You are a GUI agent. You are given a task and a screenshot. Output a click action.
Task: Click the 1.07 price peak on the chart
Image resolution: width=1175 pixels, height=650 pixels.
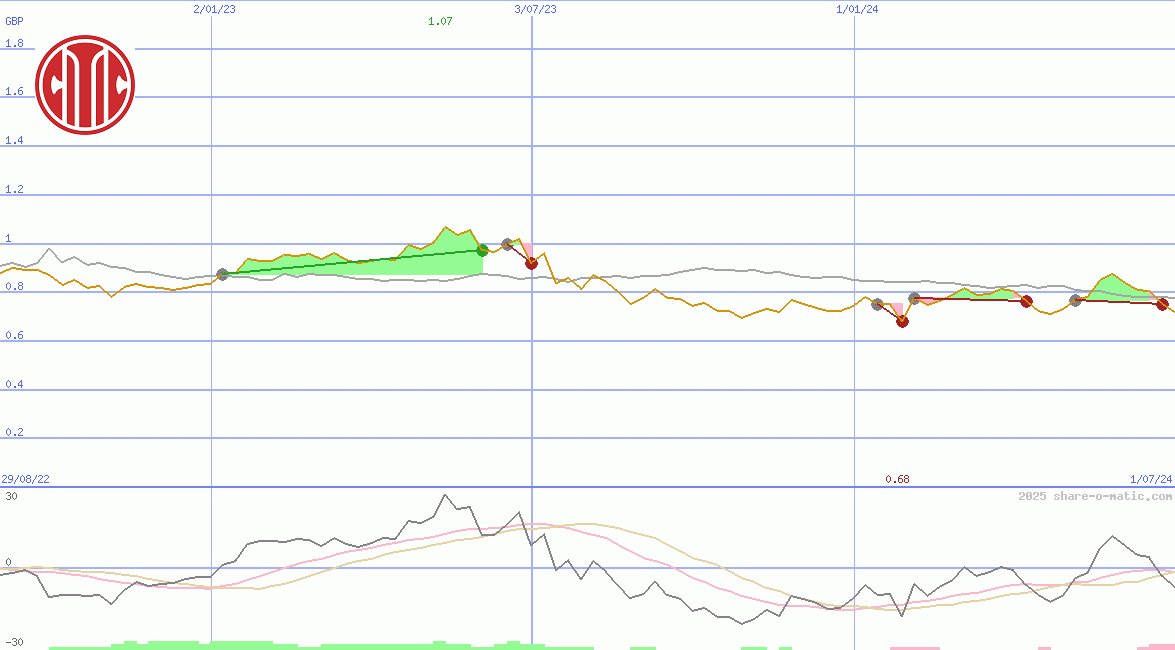(x=445, y=227)
